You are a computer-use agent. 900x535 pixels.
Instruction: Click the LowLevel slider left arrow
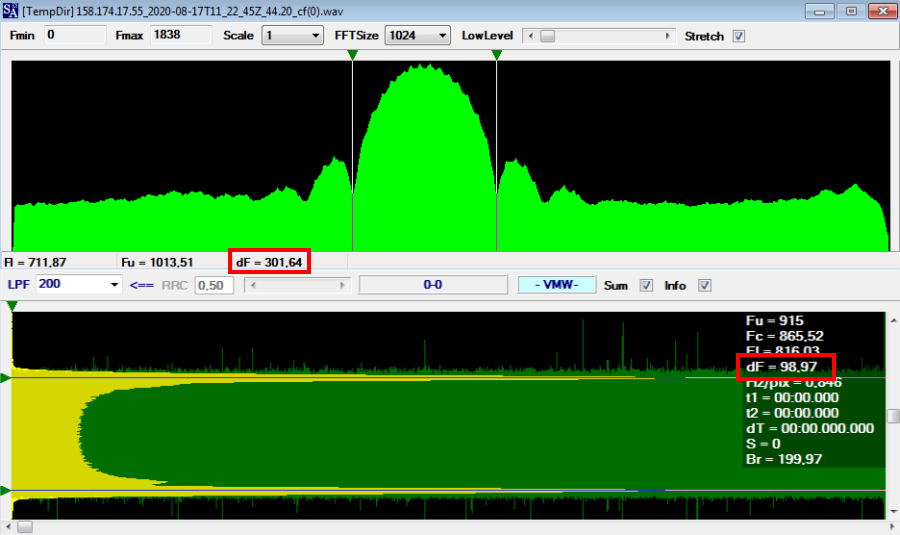pos(531,36)
